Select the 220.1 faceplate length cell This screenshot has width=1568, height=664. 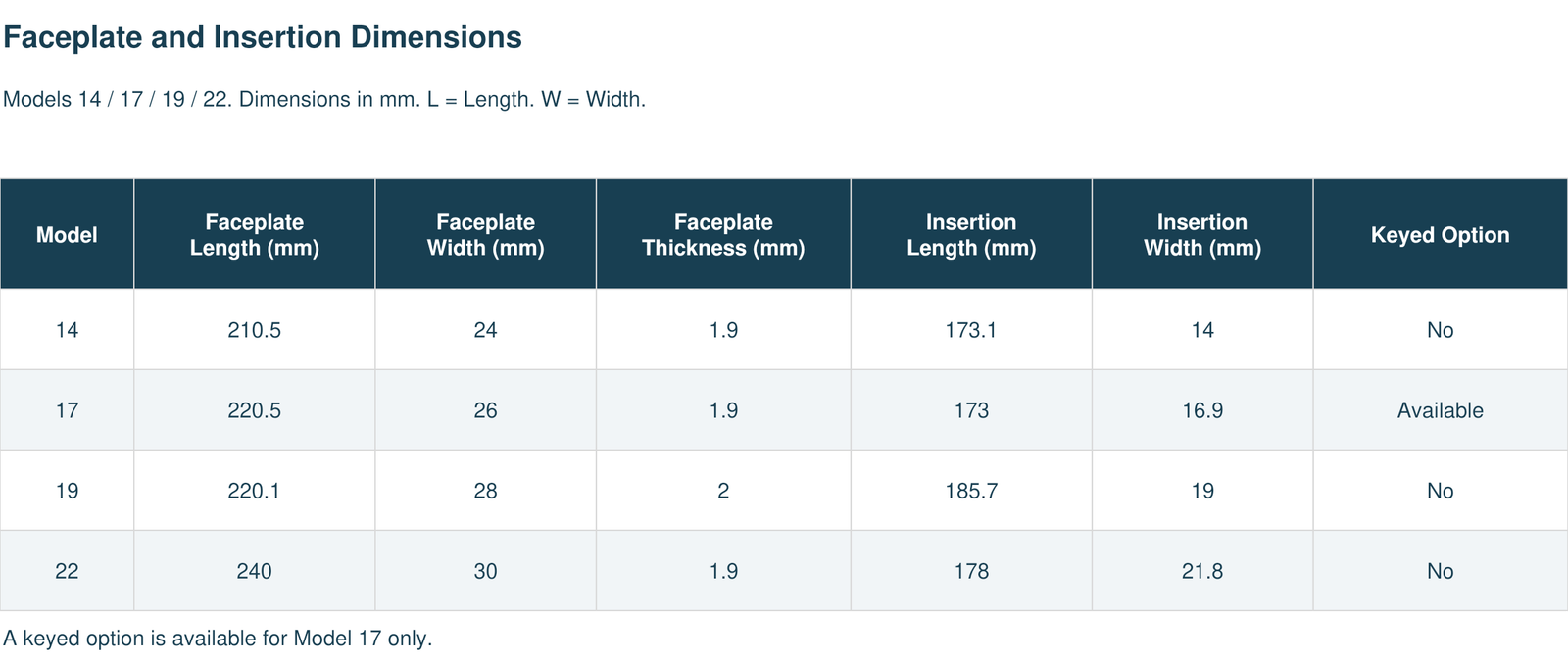[x=255, y=491]
